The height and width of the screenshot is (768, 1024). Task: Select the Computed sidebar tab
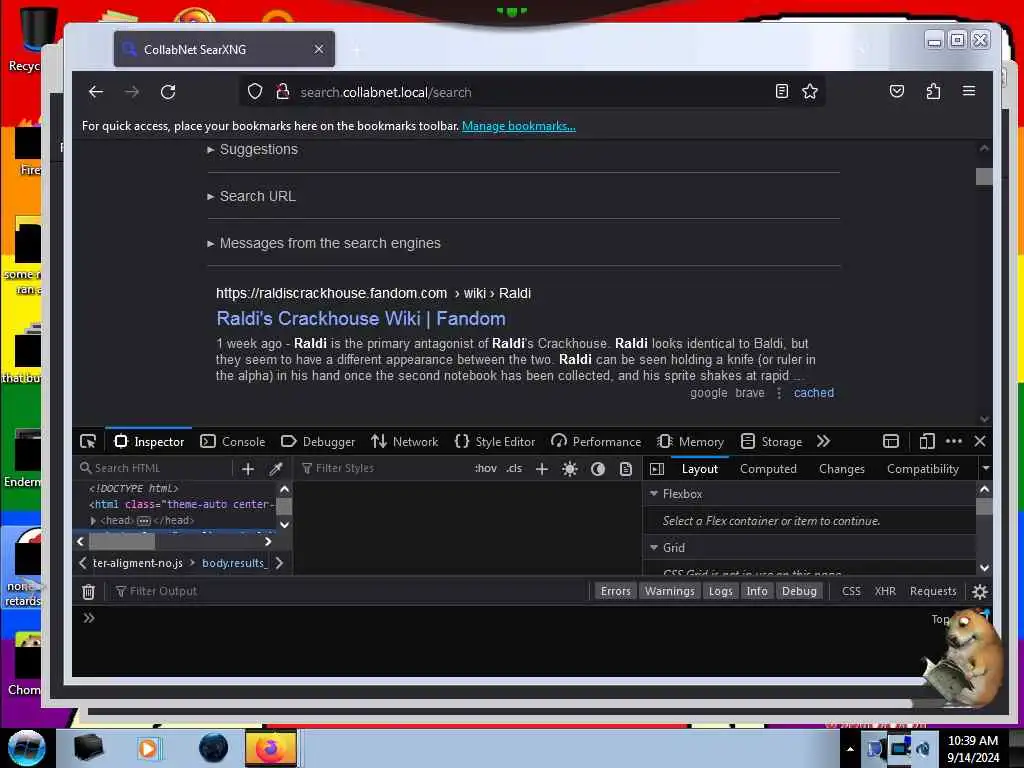tap(768, 469)
